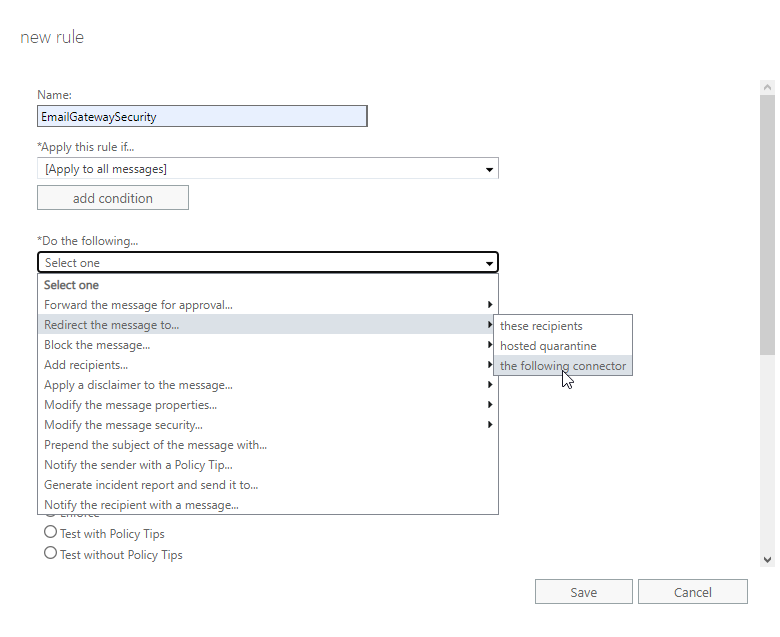Viewport: 780px width, 637px height.
Task: Open the 'Do the following' dropdown
Action: pyautogui.click(x=267, y=263)
